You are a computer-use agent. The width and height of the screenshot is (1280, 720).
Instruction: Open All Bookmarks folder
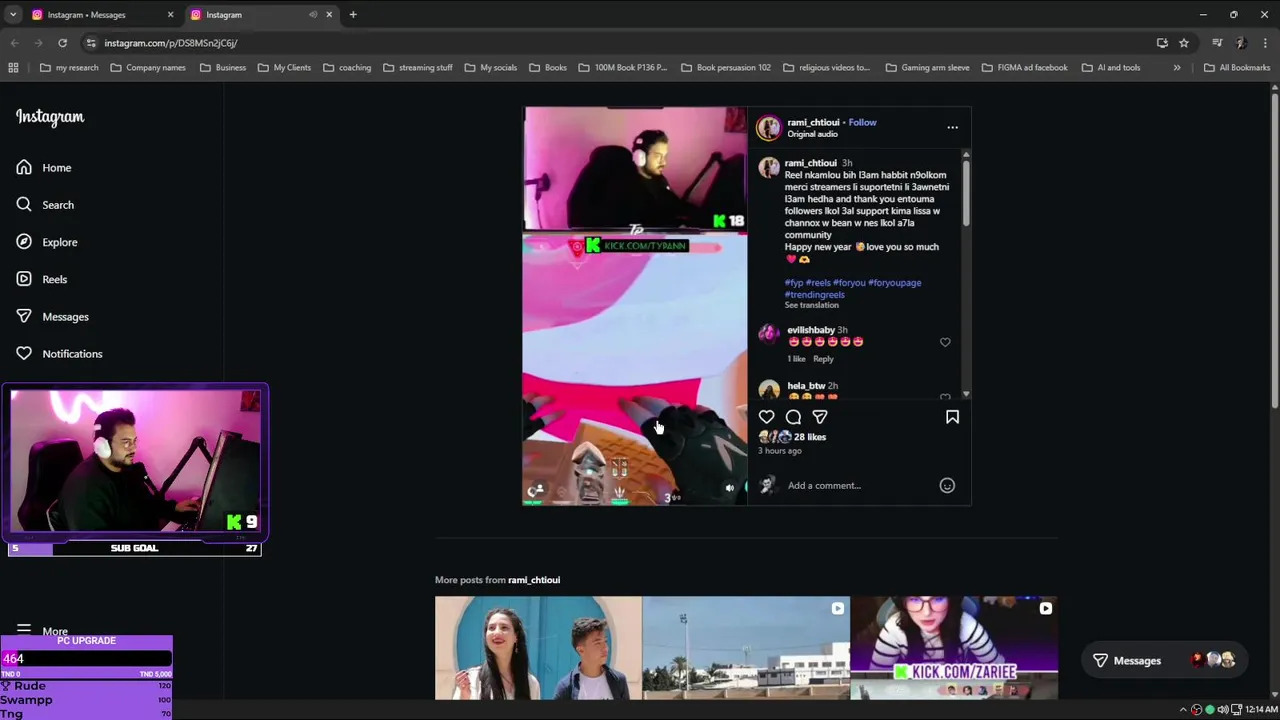tap(1237, 68)
